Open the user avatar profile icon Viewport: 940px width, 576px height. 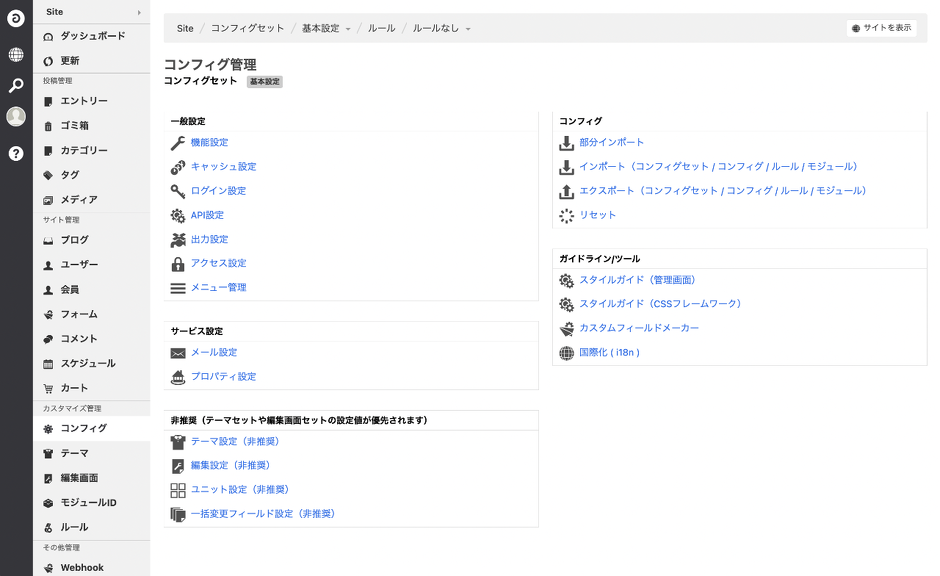[16, 117]
